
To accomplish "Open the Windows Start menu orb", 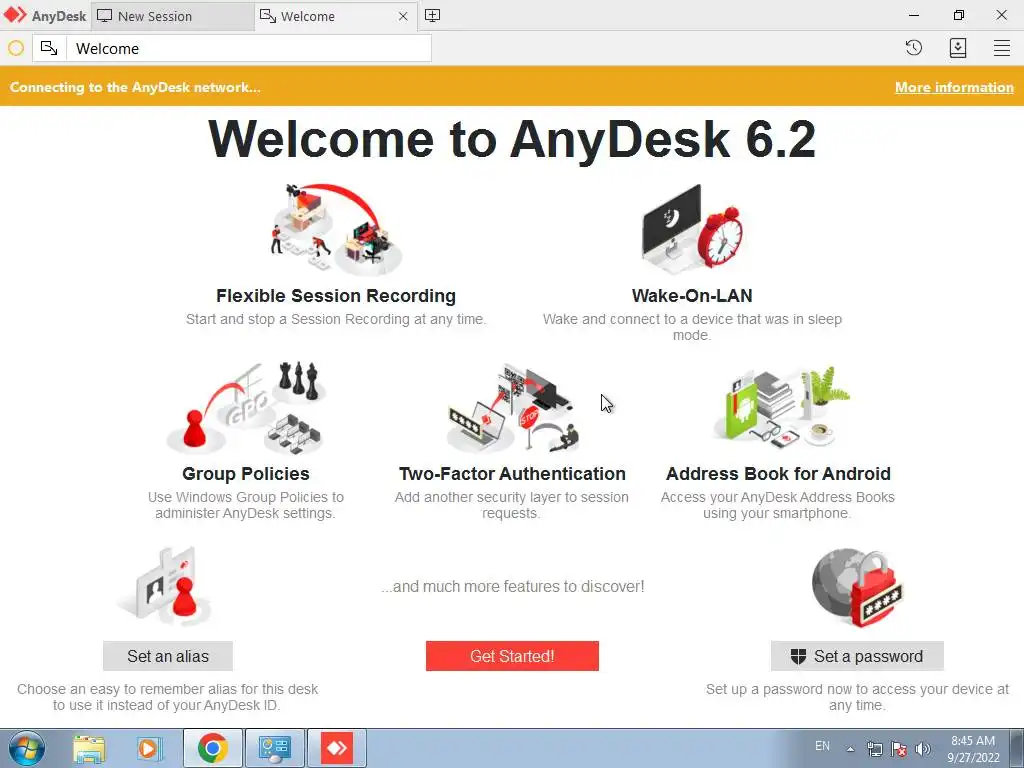I will tap(26, 748).
